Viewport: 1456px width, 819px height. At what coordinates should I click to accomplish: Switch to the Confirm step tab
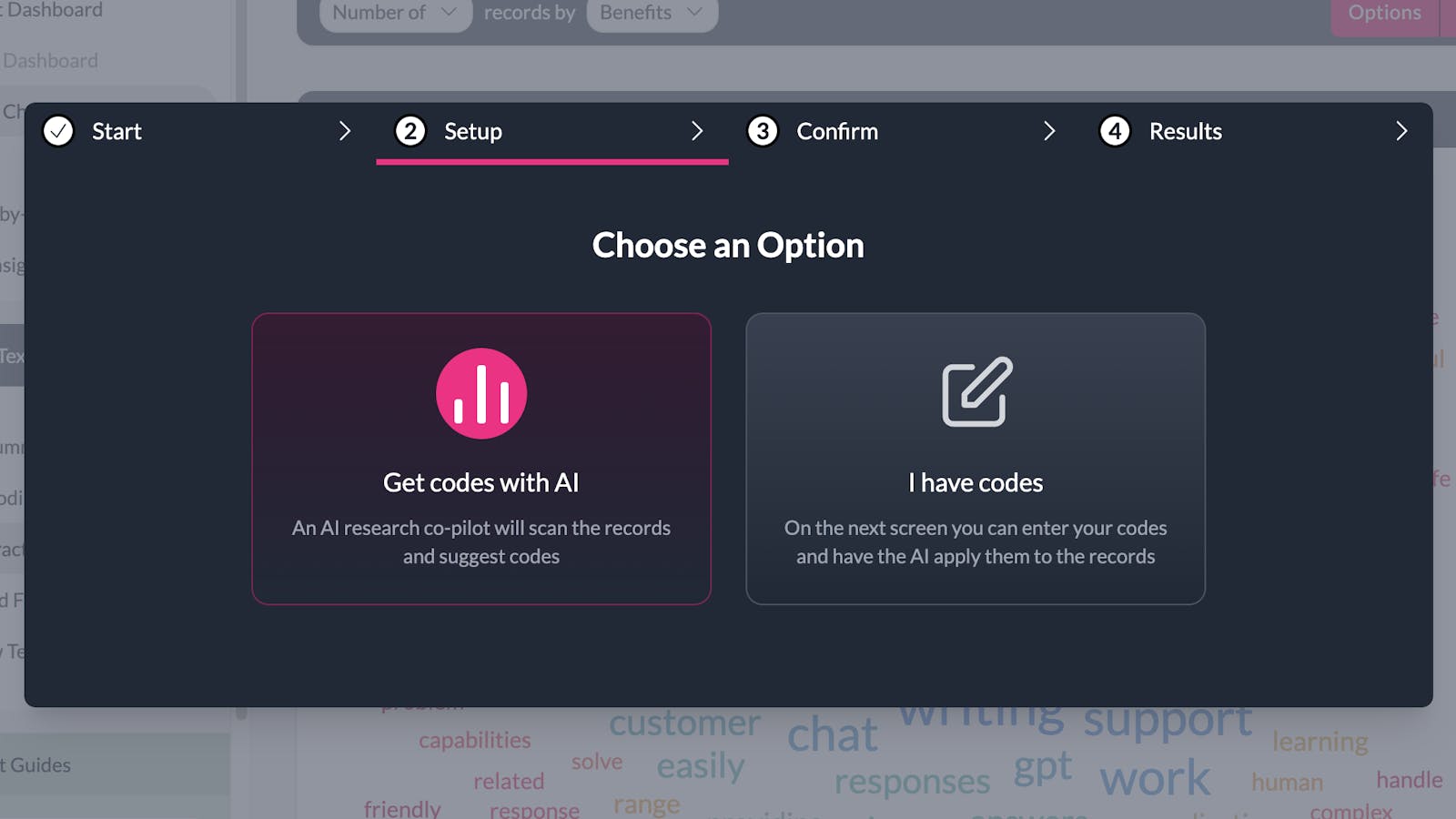836,131
